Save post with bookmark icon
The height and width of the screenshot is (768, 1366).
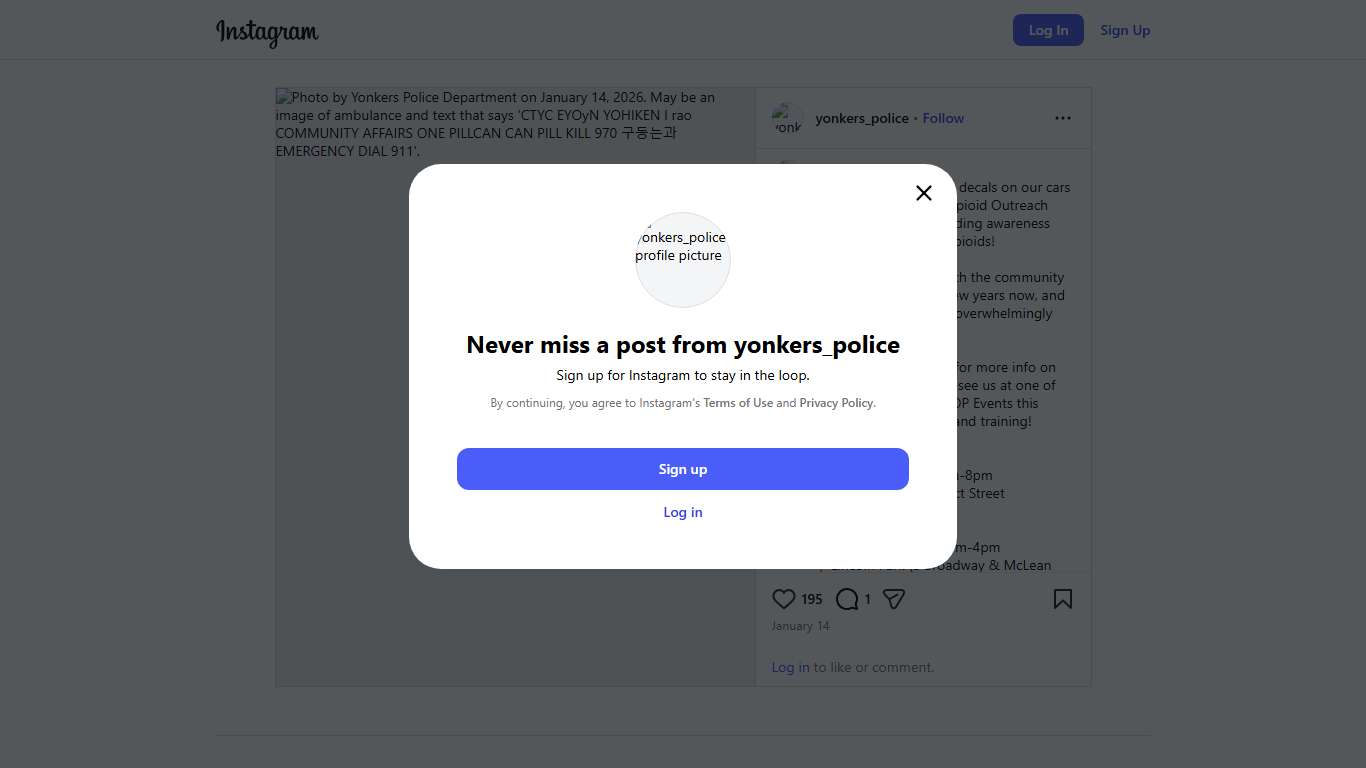pyautogui.click(x=1062, y=599)
